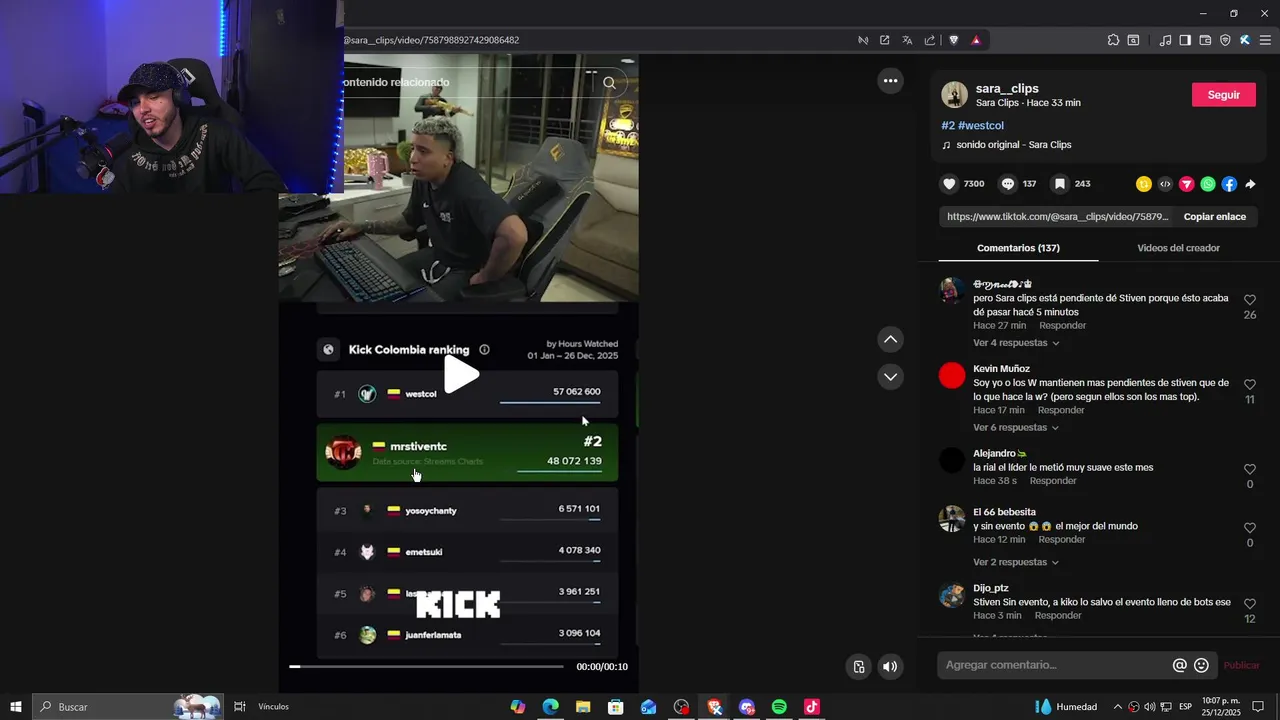
Task: Show hidden system tray icons chevron
Action: [x=1118, y=707]
